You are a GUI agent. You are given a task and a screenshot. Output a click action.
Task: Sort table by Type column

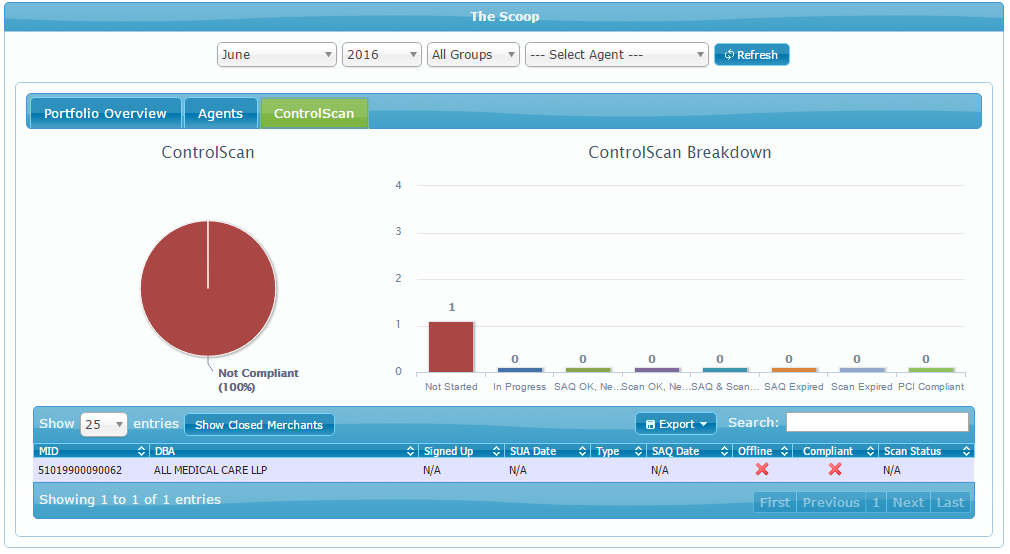pos(618,451)
